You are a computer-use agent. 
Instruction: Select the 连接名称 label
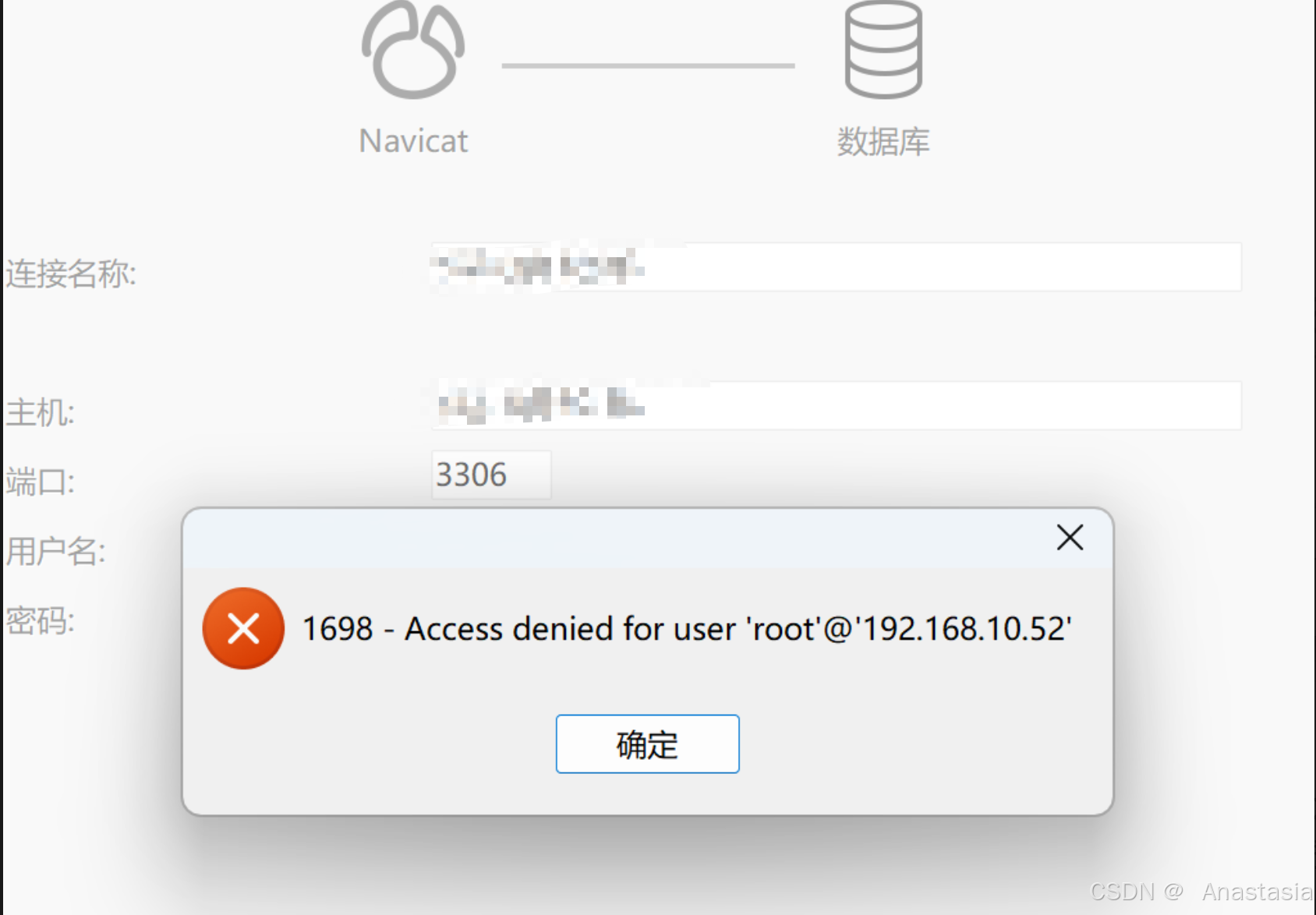coord(71,274)
